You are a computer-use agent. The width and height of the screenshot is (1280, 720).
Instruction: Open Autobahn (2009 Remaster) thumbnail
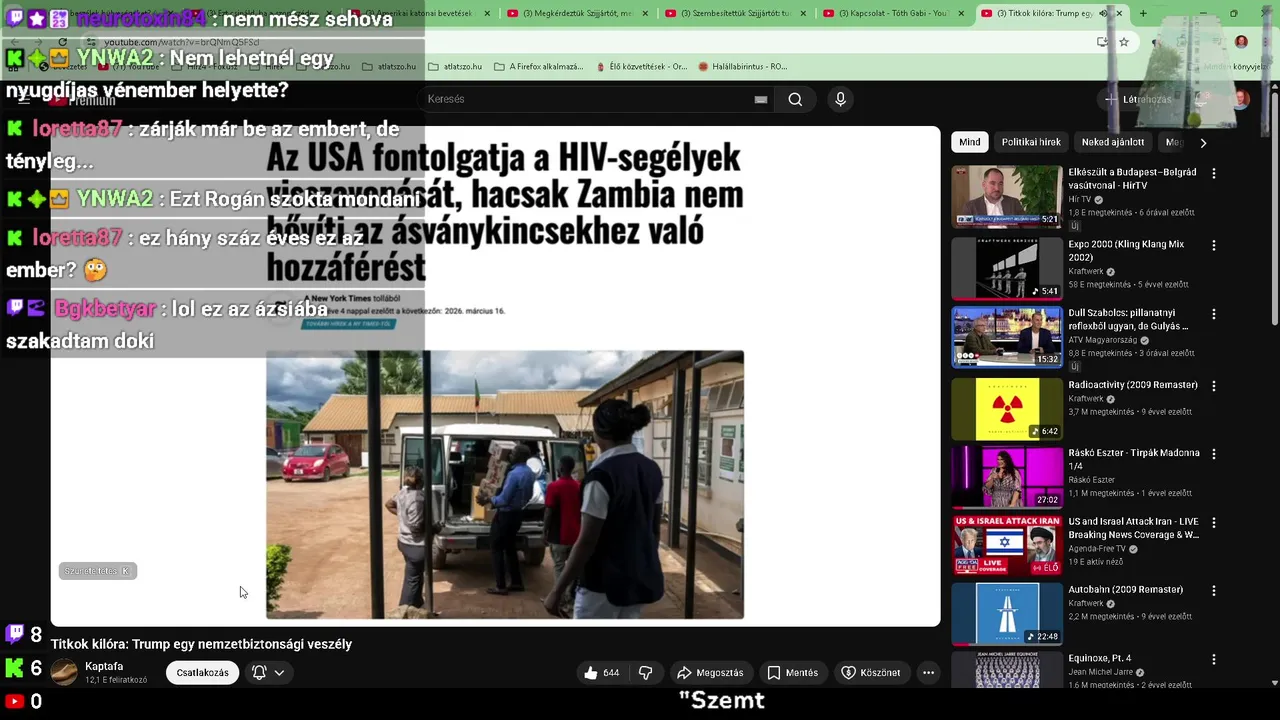point(1007,614)
